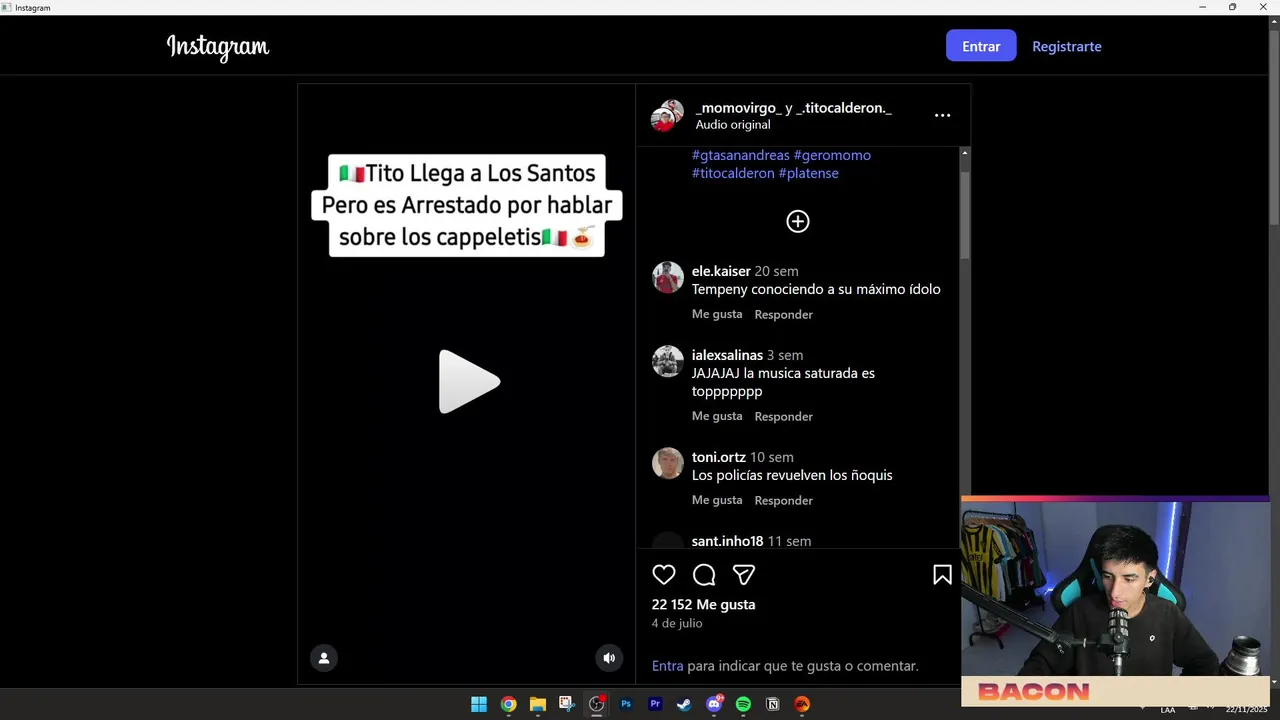Open Discord from taskbar

pyautogui.click(x=714, y=704)
